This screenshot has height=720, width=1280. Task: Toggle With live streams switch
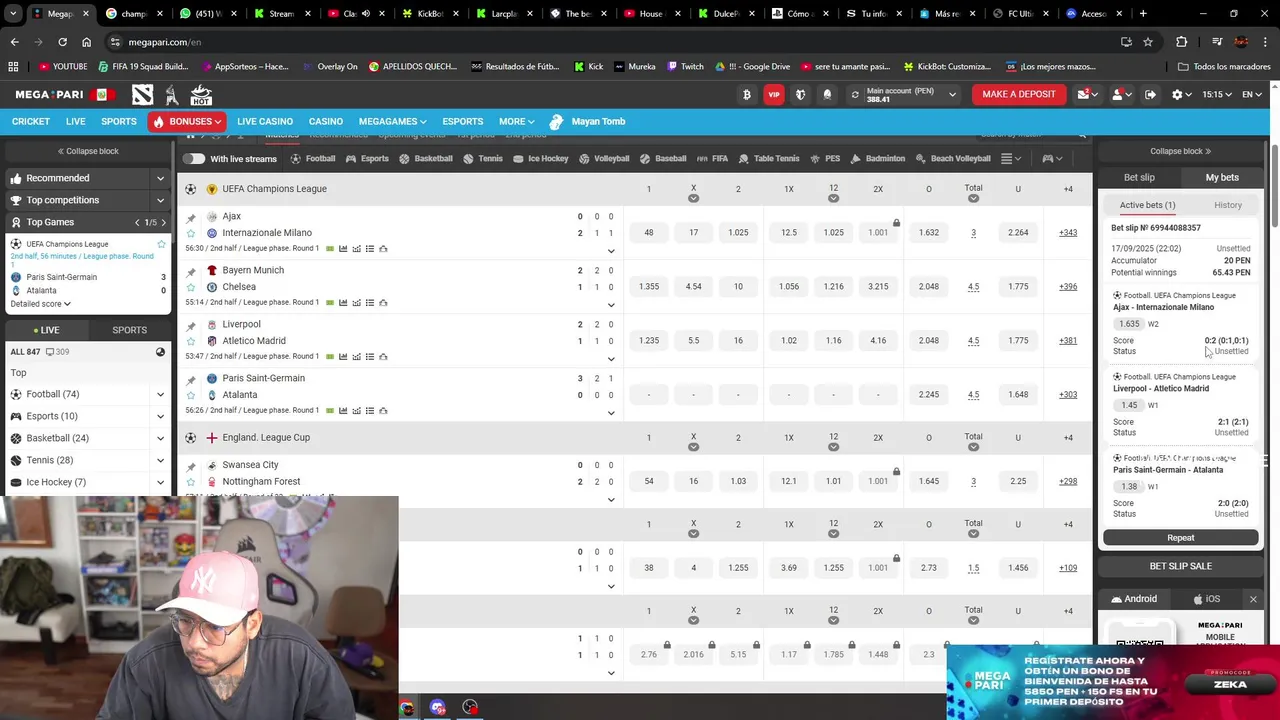(193, 158)
